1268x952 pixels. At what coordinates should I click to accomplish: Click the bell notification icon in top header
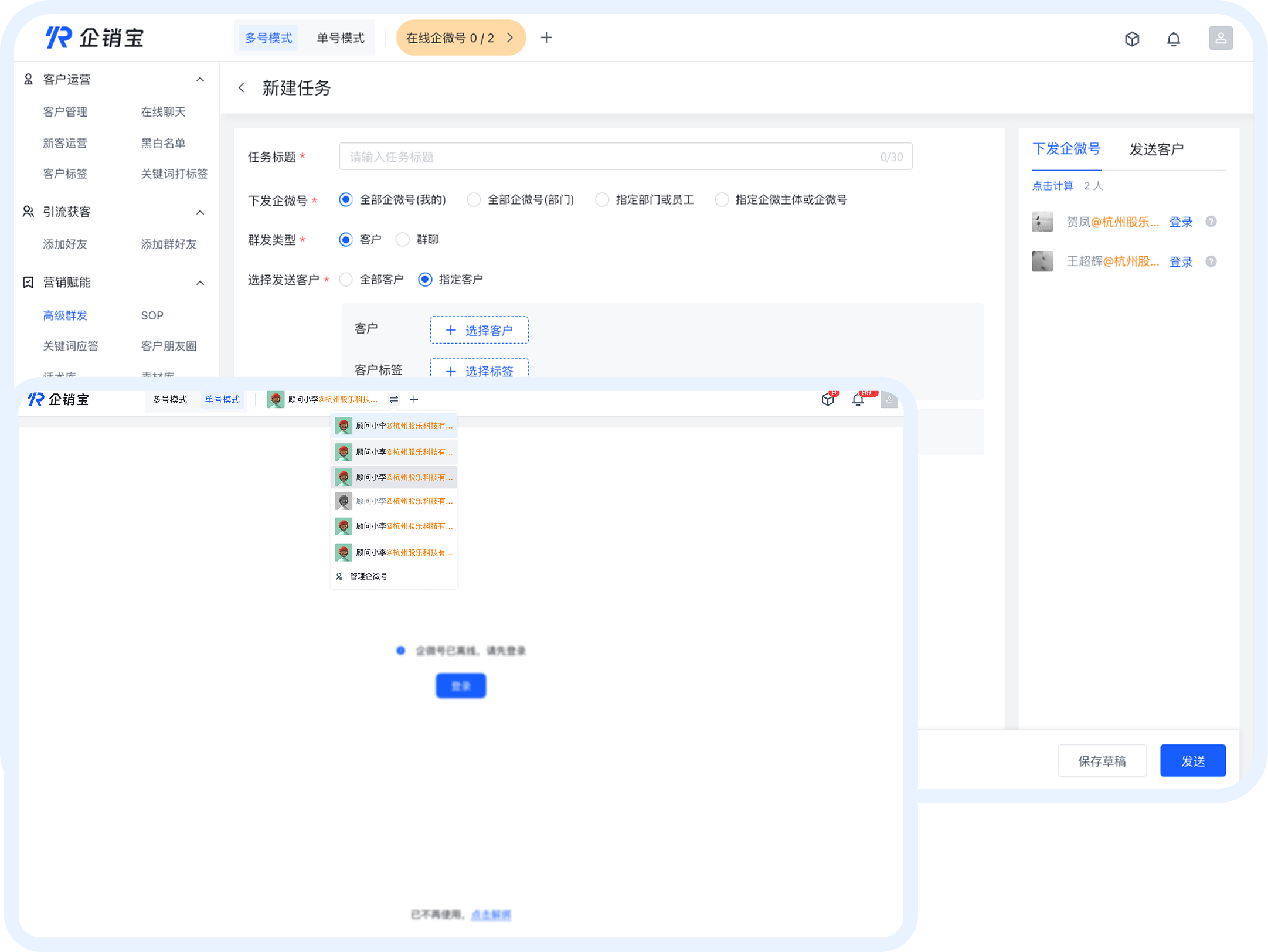pos(1173,39)
